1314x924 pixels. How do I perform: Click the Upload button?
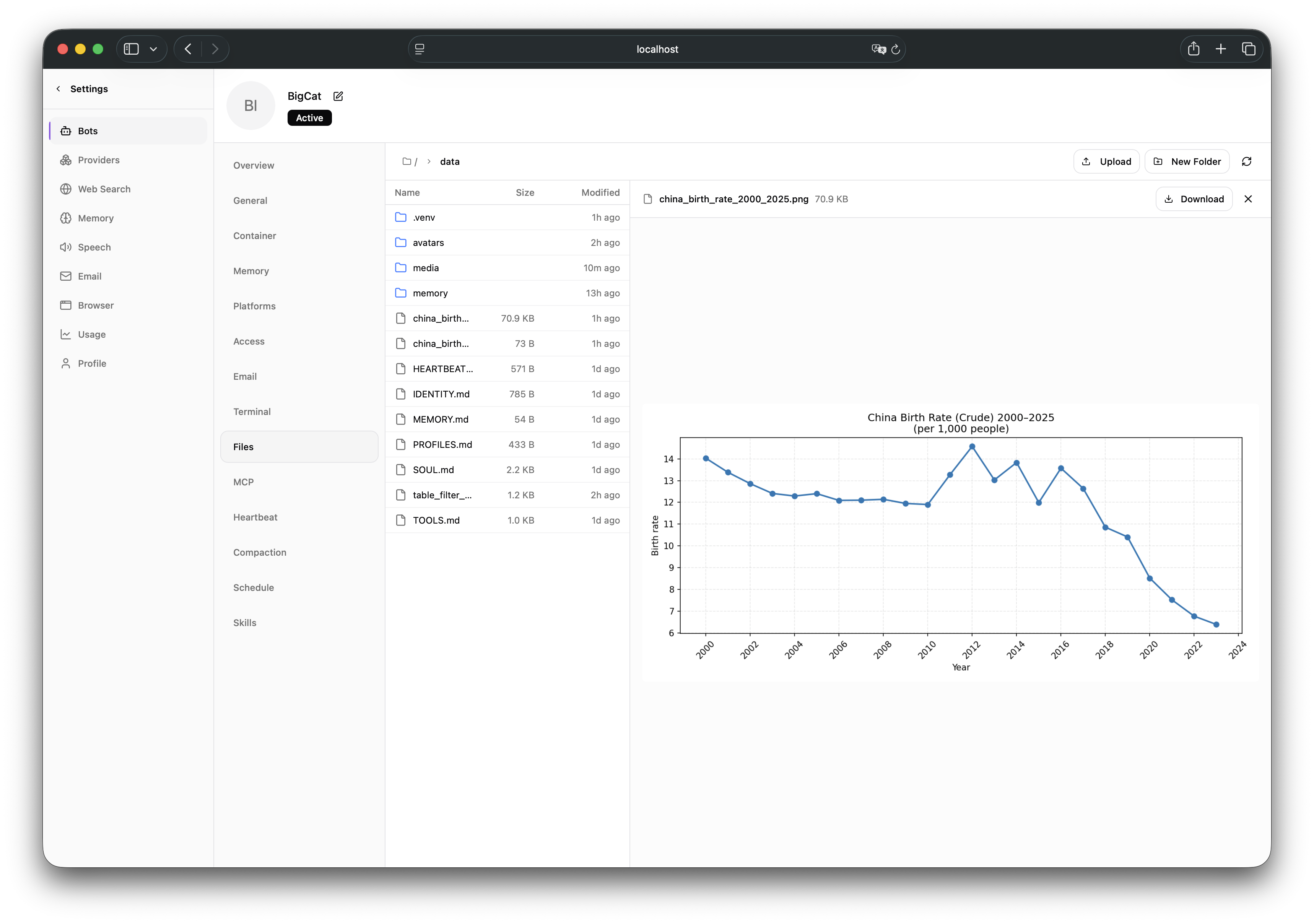click(x=1106, y=161)
